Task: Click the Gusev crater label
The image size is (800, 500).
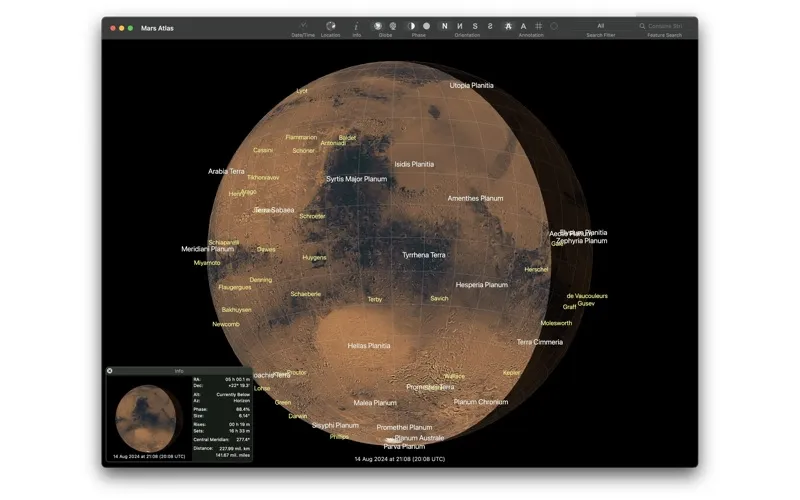Action: click(x=586, y=304)
